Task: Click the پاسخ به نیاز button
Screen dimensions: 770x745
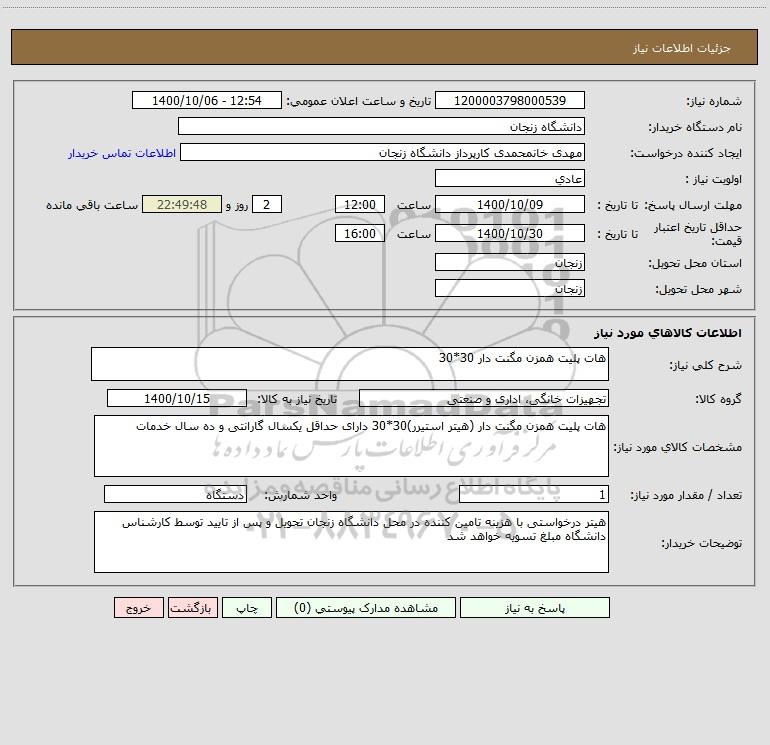Action: coord(534,608)
